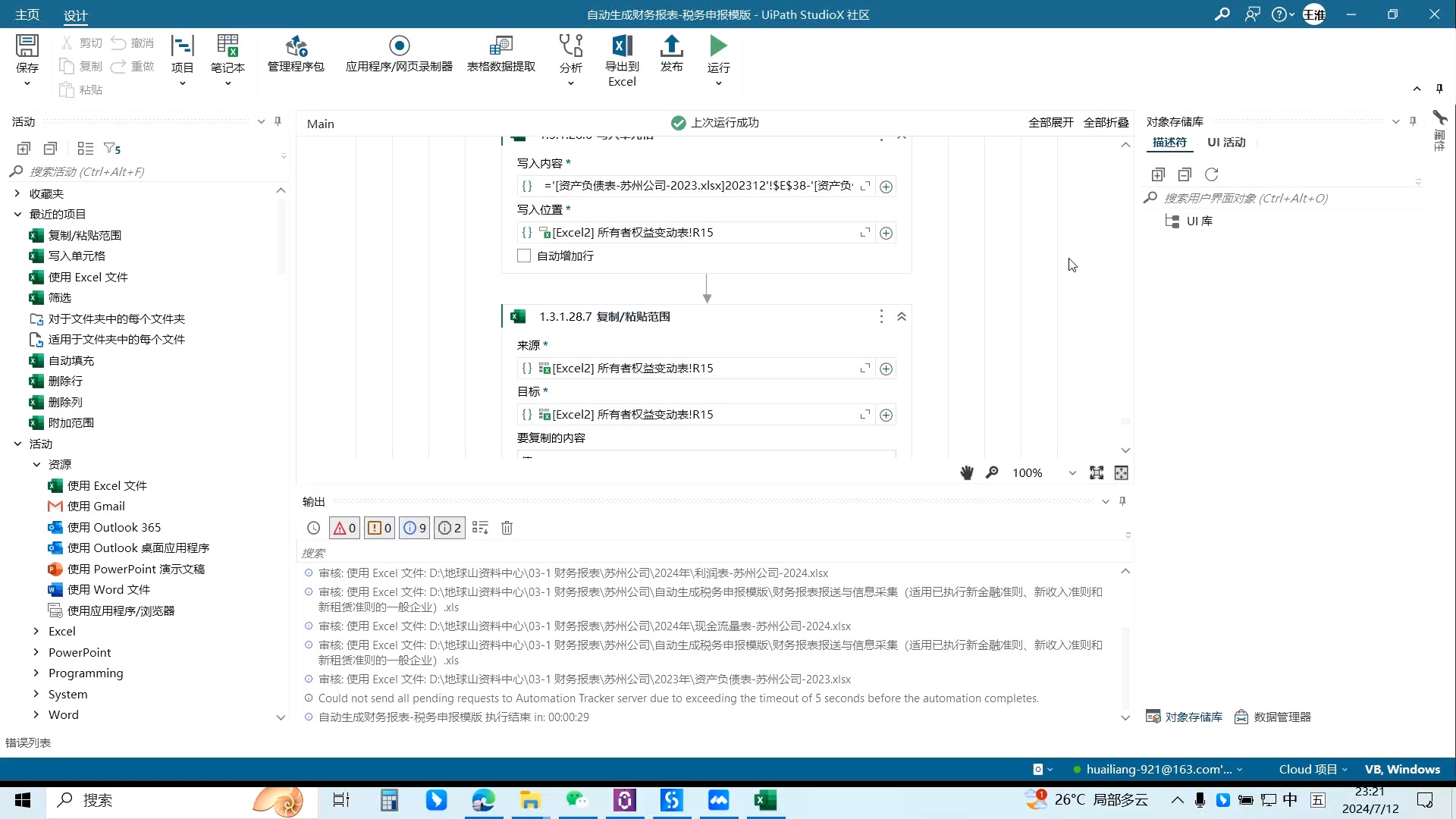Viewport: 1456px width, 819px height.
Task: Expand the Programming activities category
Action: [36, 673]
